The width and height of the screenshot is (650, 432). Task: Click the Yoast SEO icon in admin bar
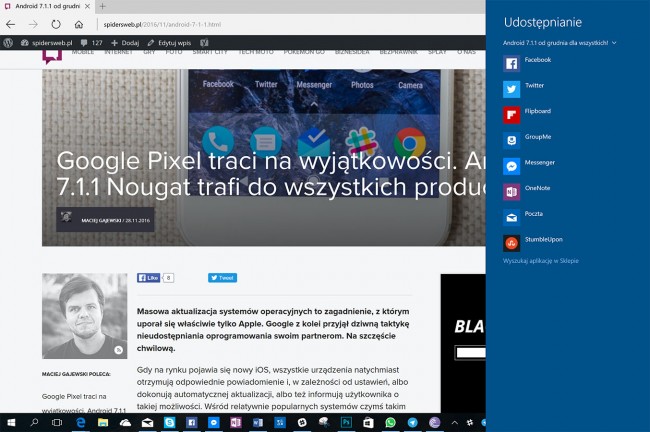tap(204, 42)
